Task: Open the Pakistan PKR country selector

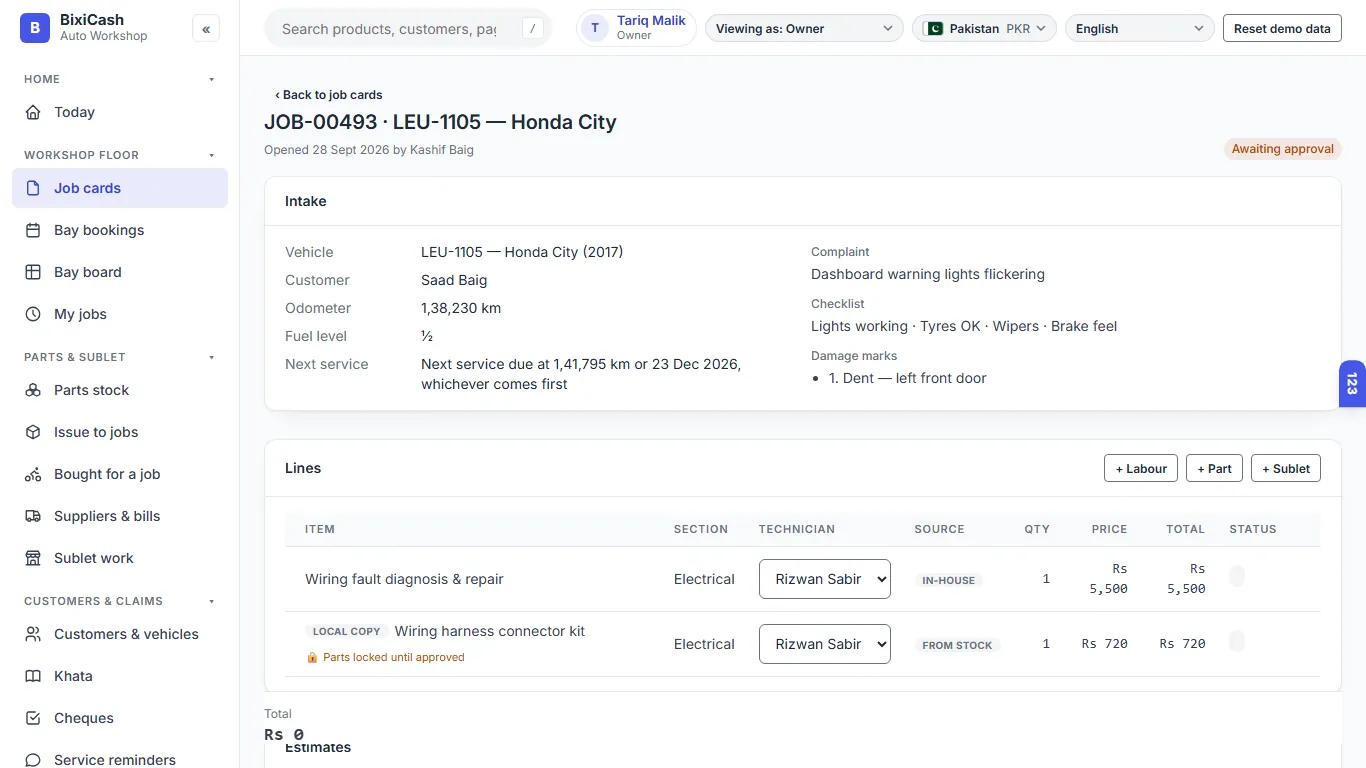Action: (x=984, y=29)
